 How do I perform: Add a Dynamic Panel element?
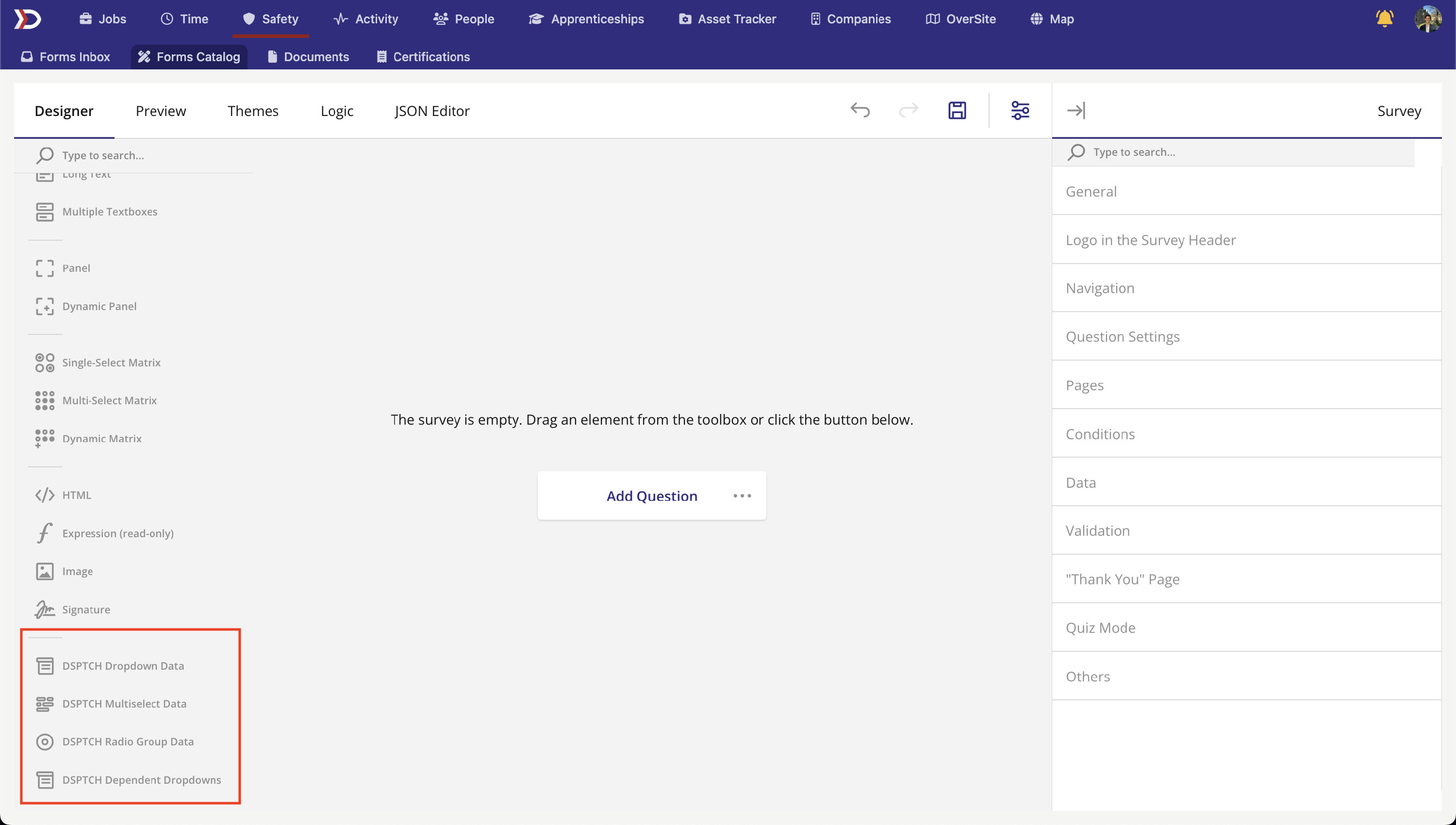click(x=99, y=306)
